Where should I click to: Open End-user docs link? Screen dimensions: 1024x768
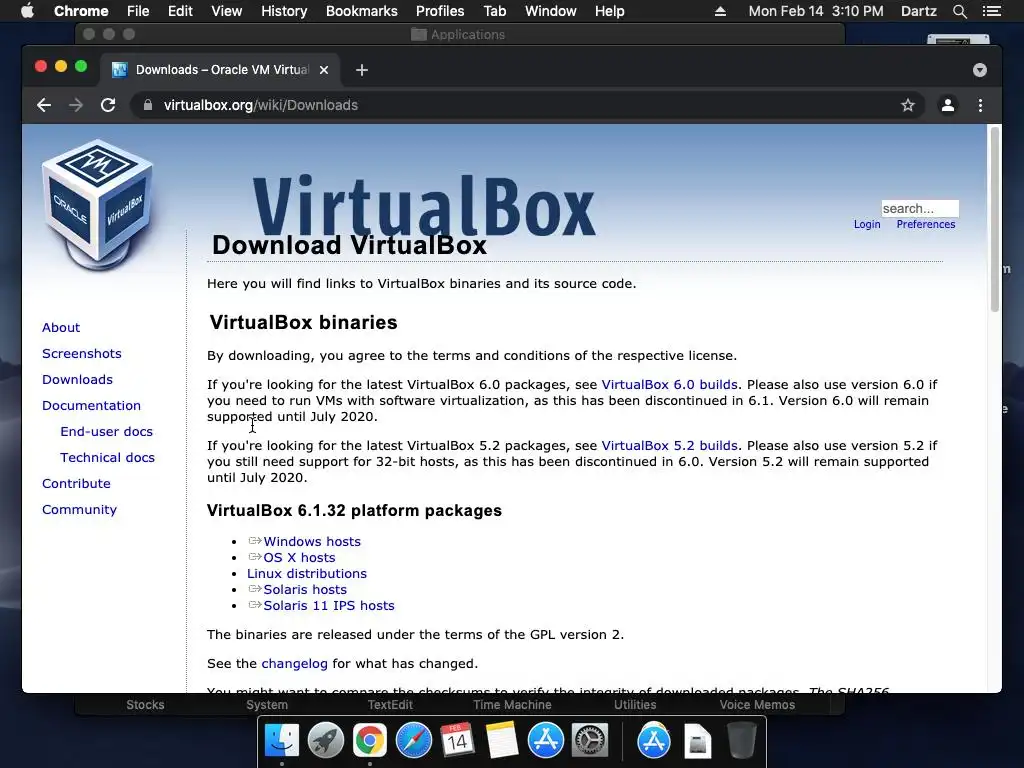point(106,432)
